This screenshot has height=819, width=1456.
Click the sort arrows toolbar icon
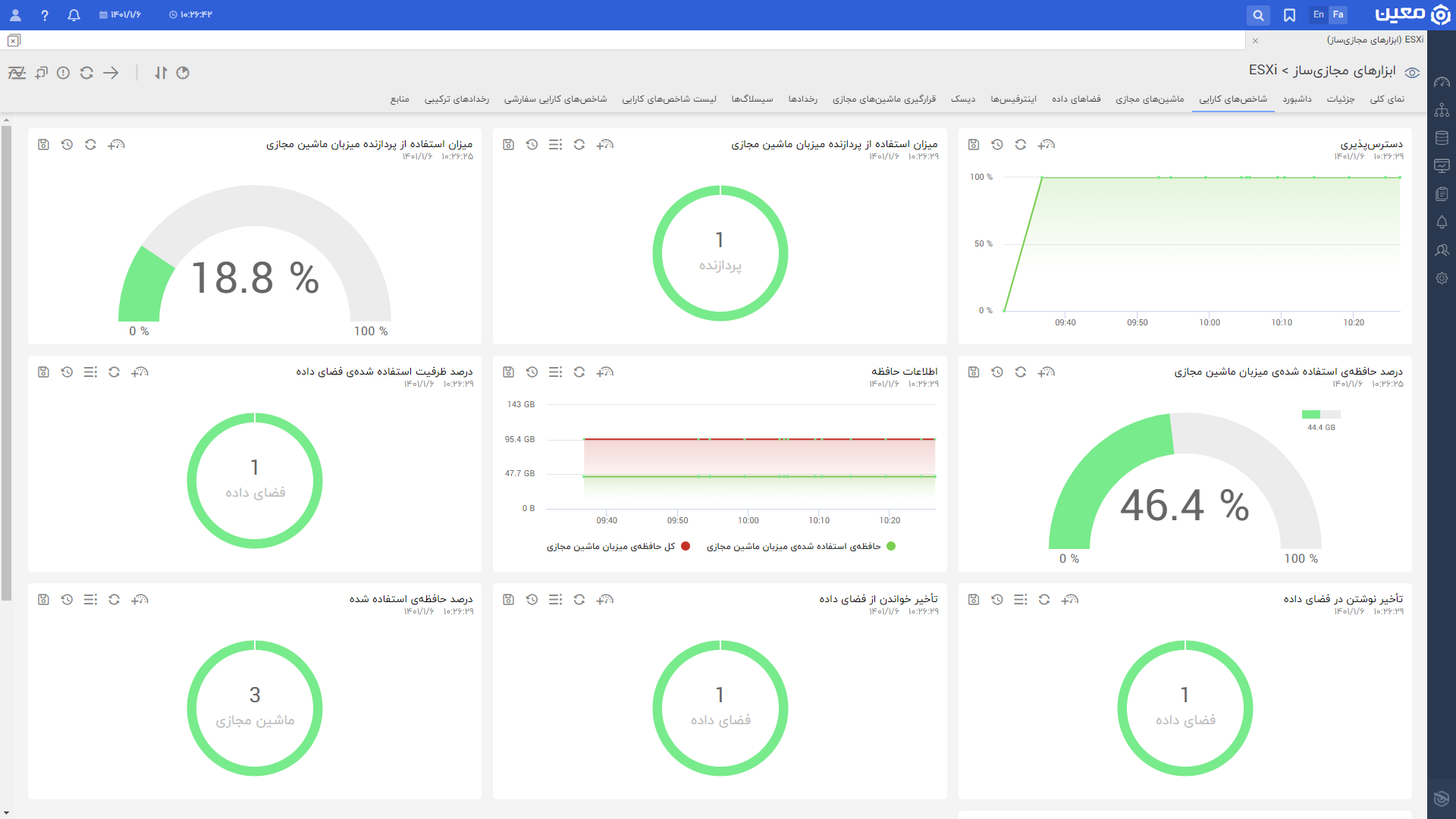point(161,73)
